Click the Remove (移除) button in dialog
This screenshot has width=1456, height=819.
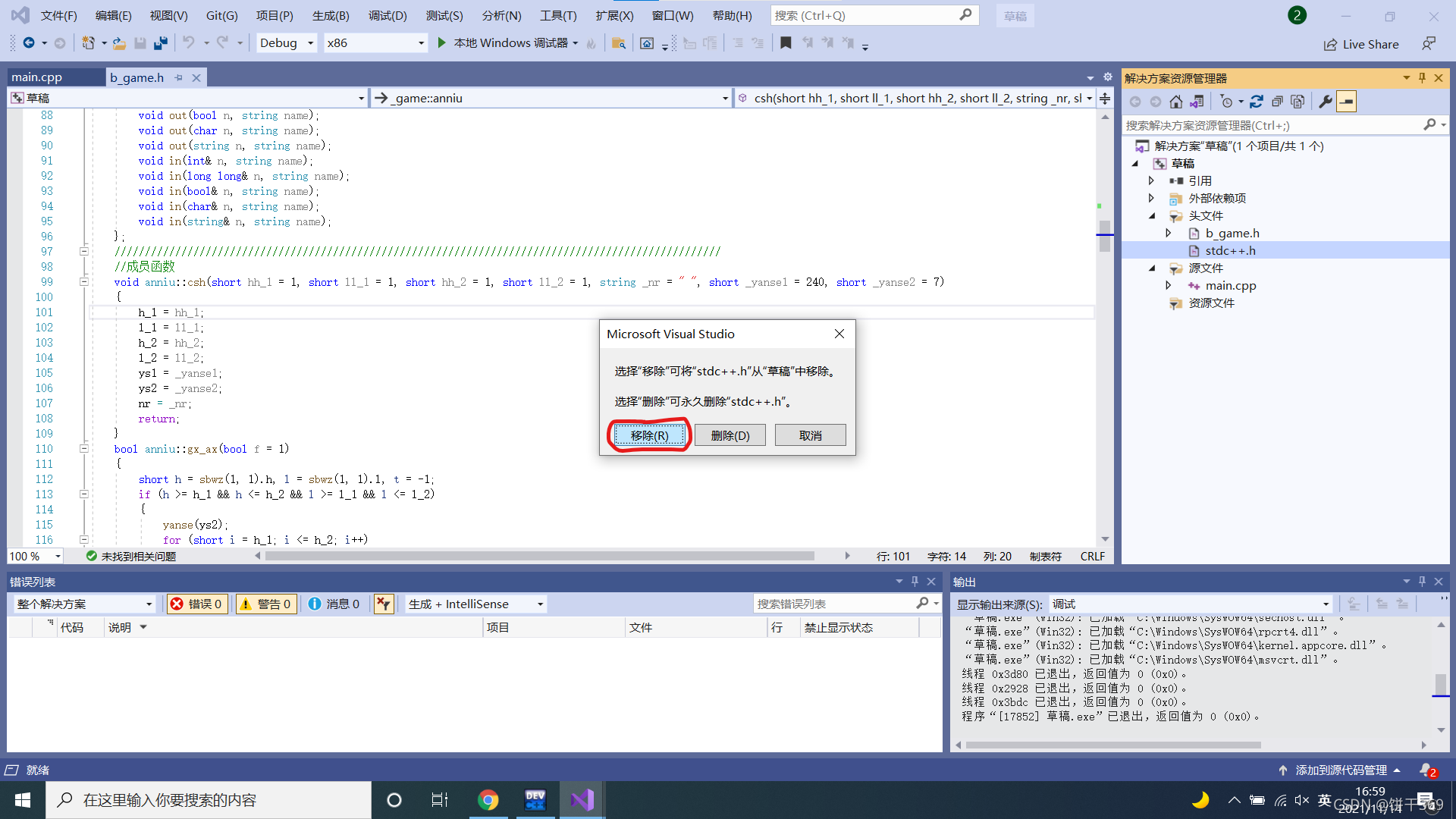point(650,435)
